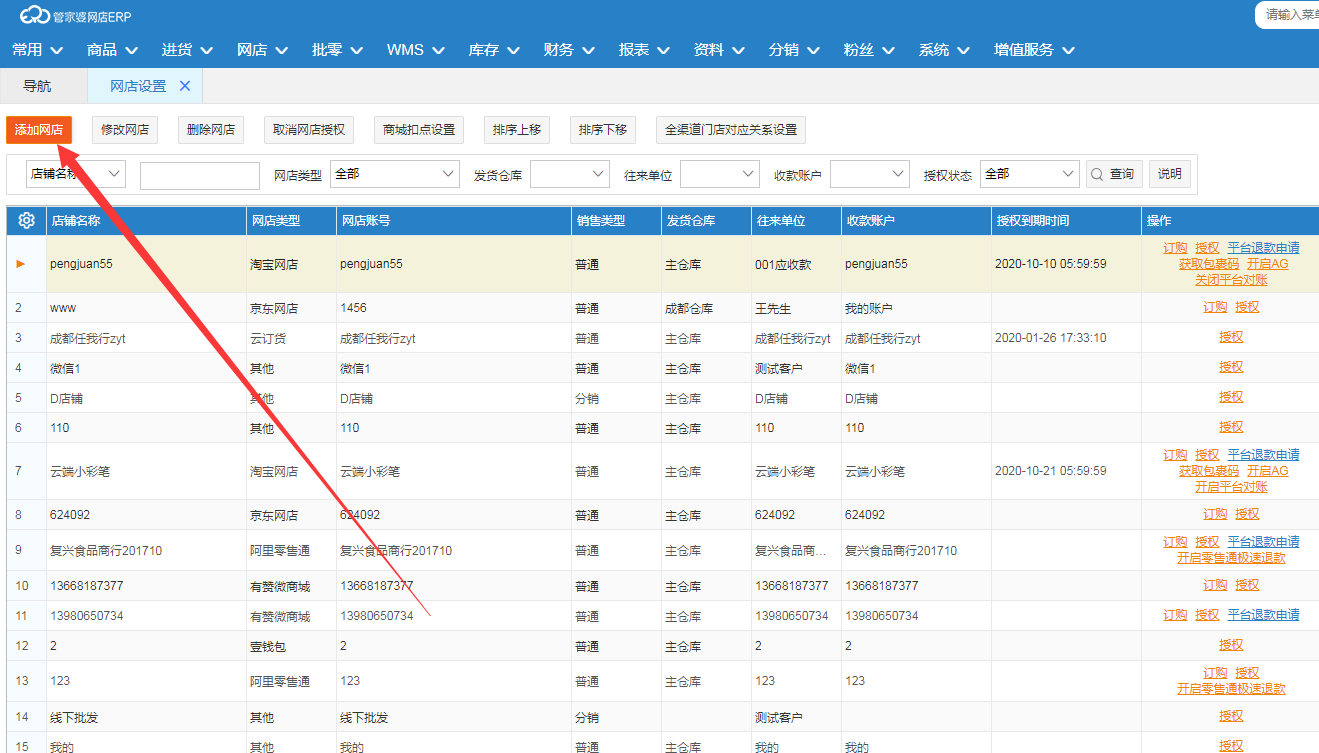The image size is (1319, 753).
Task: Expand the 发货仓库 dropdown
Action: [x=570, y=174]
